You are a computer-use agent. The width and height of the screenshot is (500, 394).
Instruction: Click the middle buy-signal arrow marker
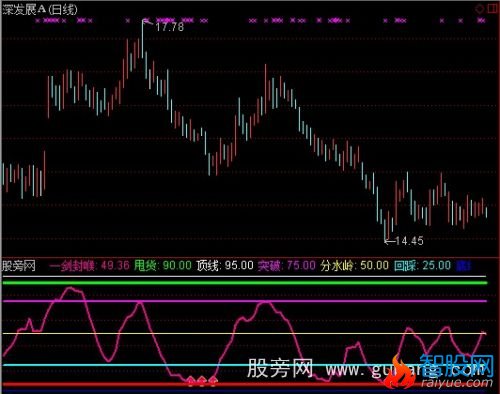click(x=202, y=381)
